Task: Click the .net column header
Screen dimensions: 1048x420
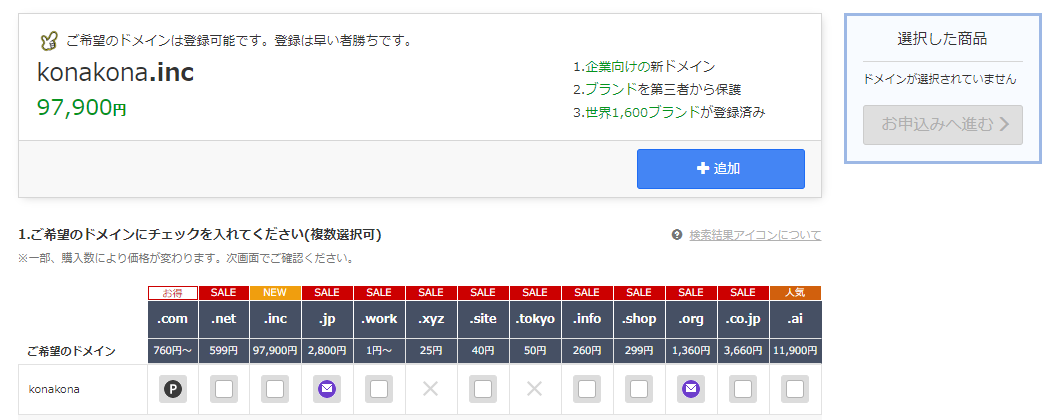Action: point(224,319)
